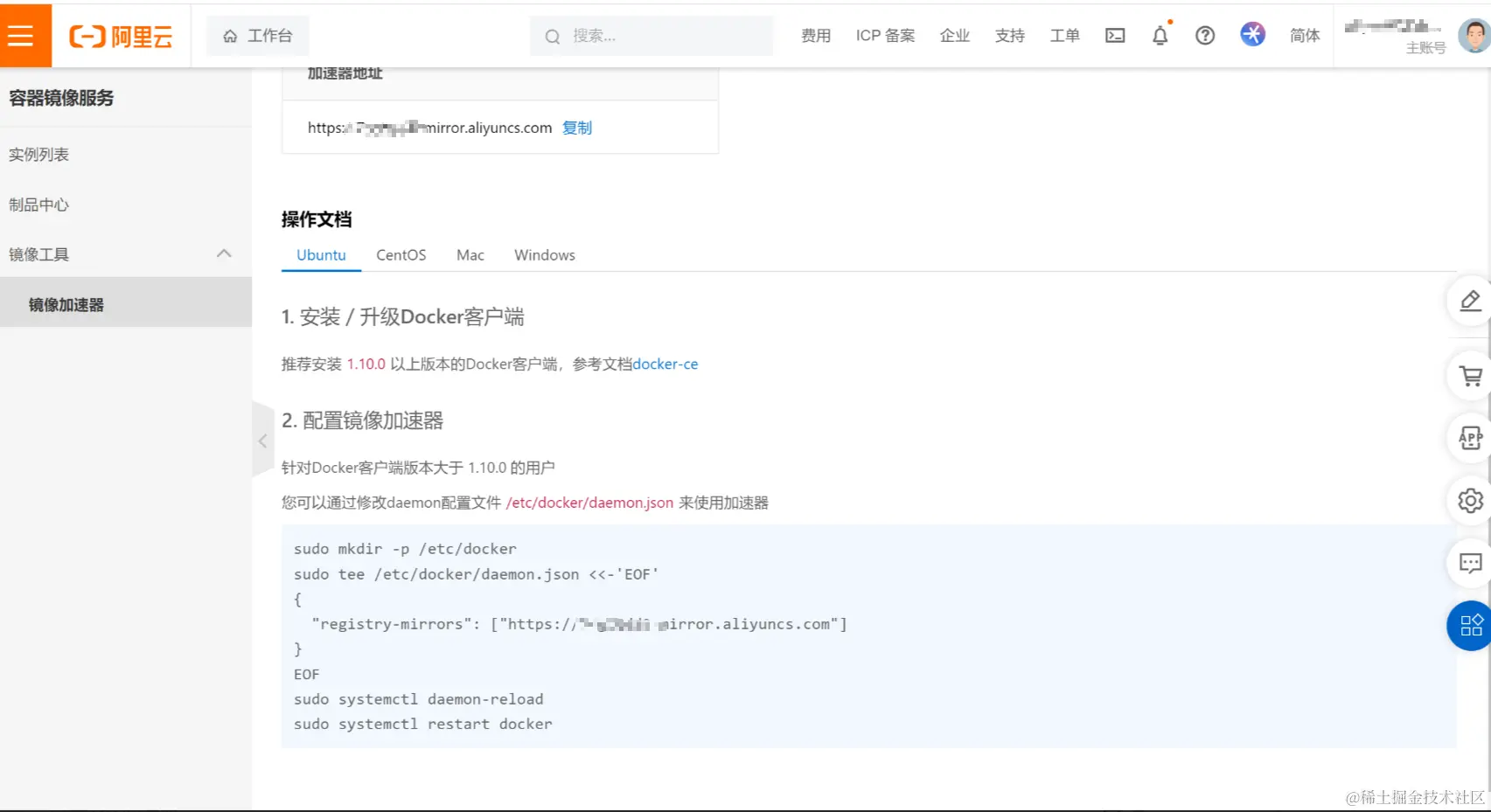Click the search magnifier icon
The image size is (1491, 812).
pyautogui.click(x=552, y=37)
